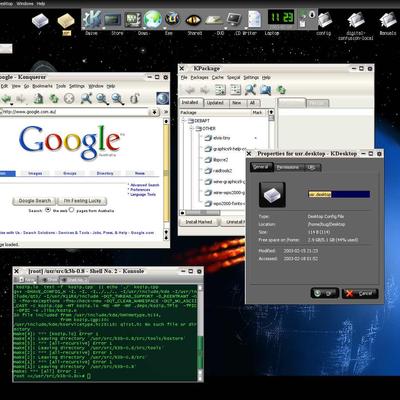Click Install Marked button in KPackage
The image size is (400, 400).
tap(199, 222)
